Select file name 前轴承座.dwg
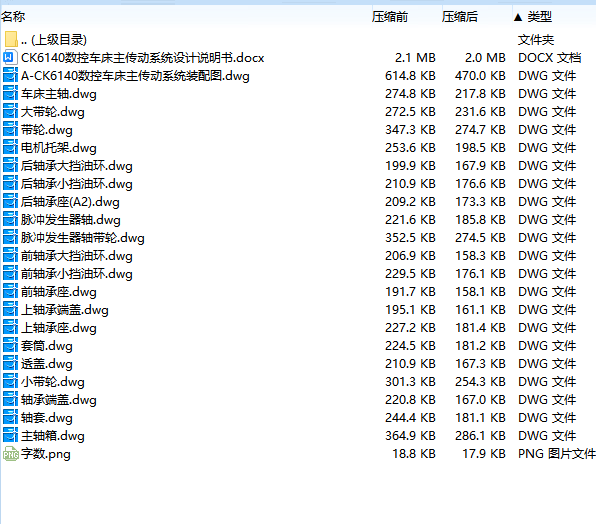The width and height of the screenshot is (596, 524). pos(59,292)
